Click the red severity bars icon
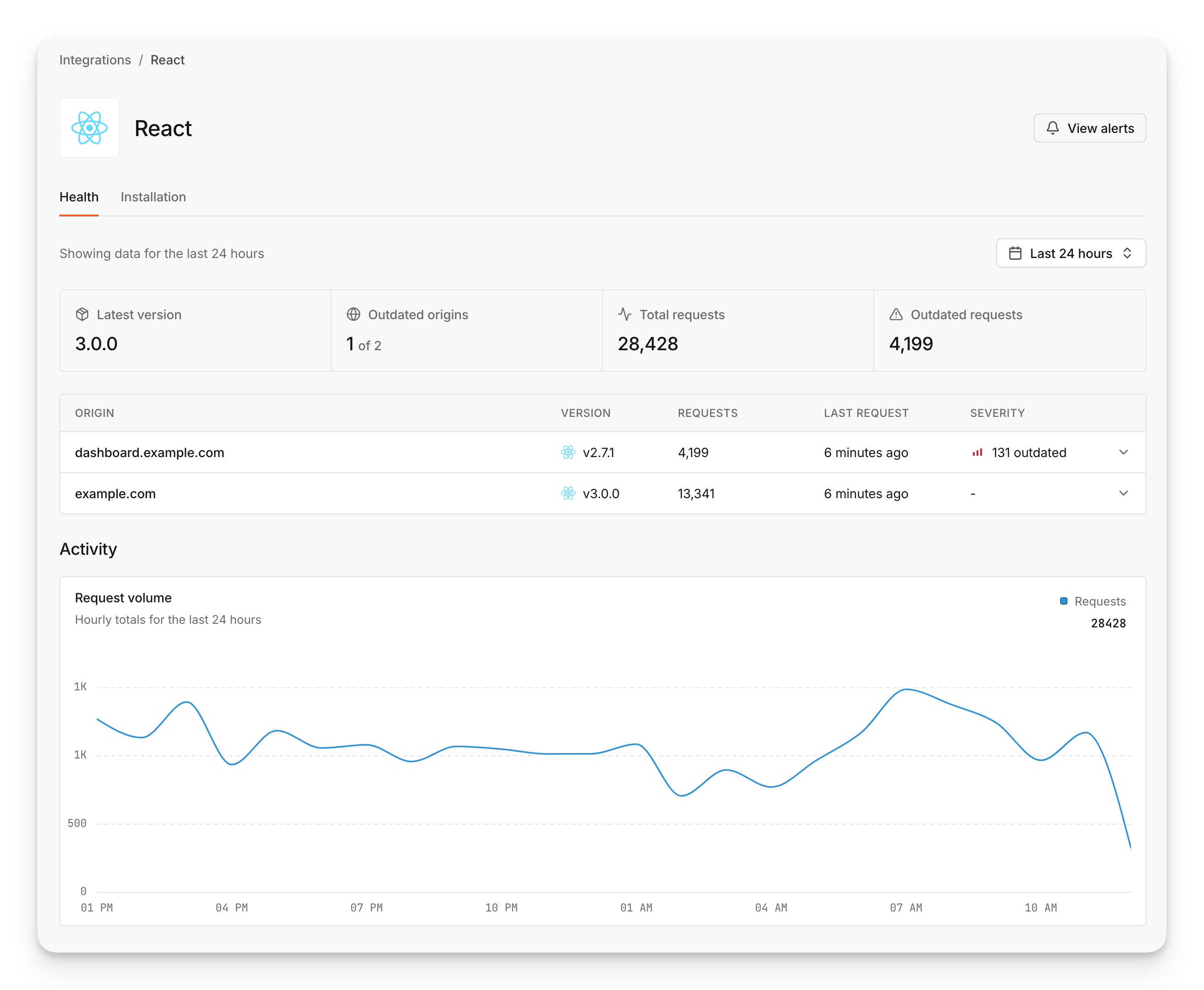Screen dimensions: 1204x990 (977, 452)
